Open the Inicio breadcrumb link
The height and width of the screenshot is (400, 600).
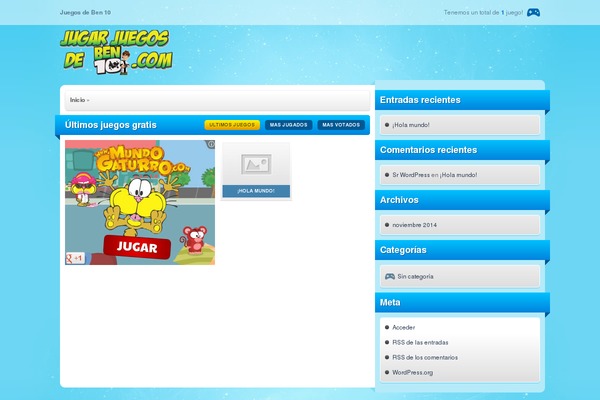coord(77,100)
